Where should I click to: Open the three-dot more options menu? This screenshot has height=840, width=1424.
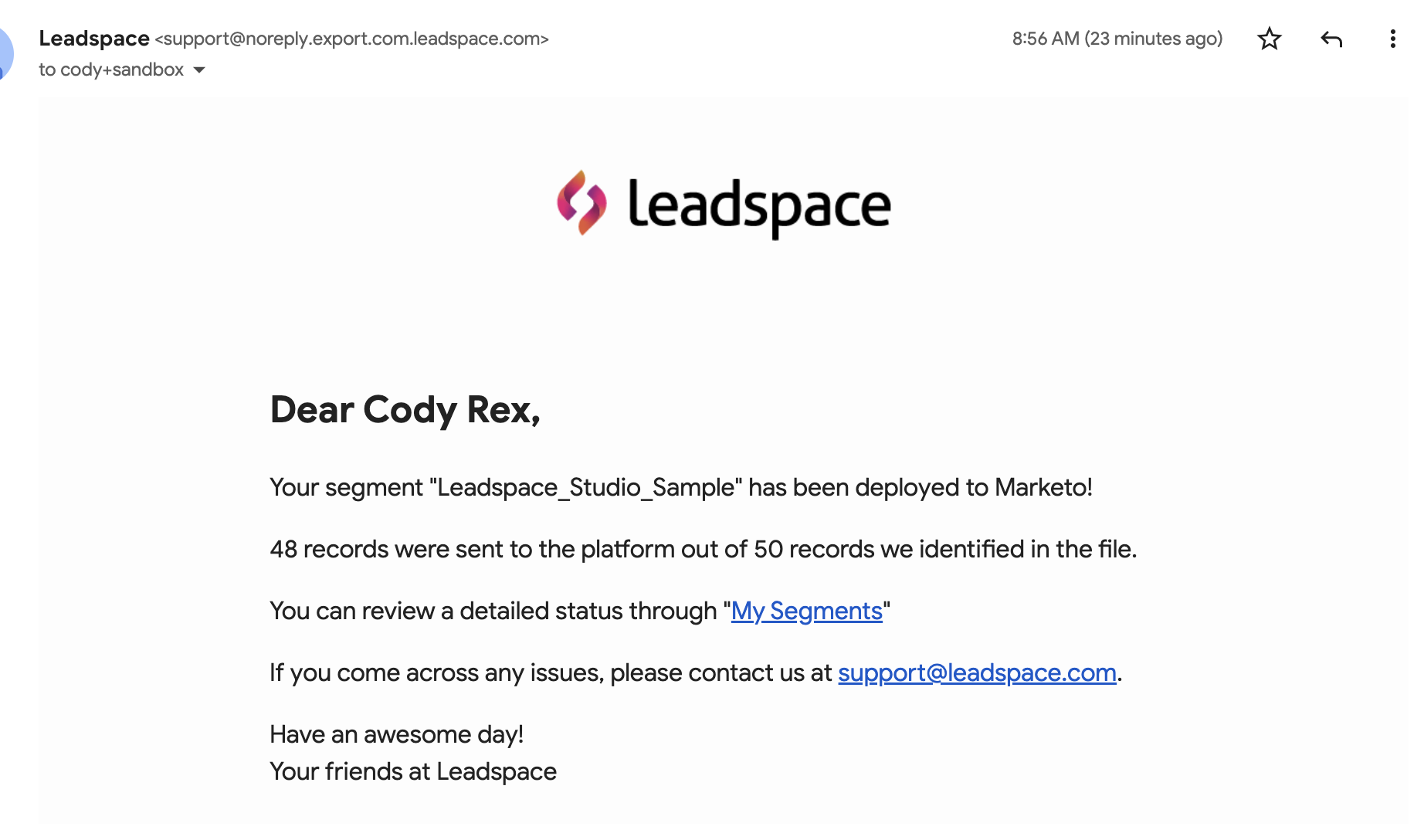pos(1392,39)
